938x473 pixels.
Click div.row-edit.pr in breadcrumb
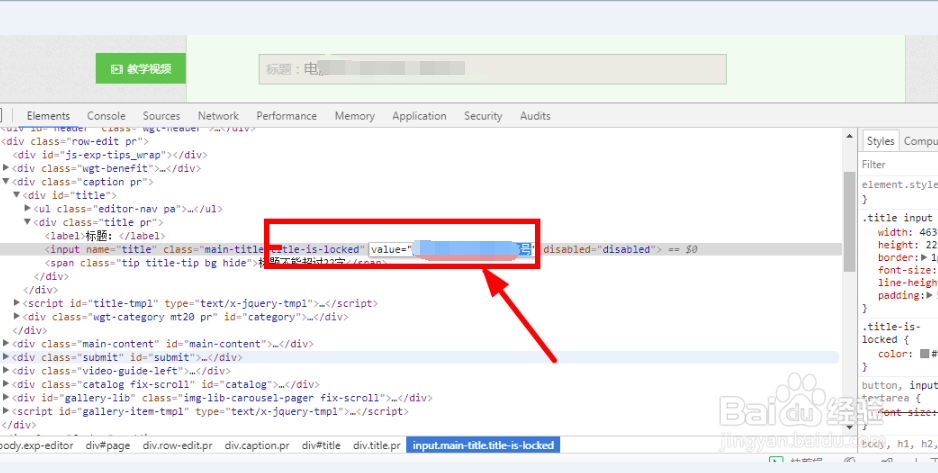177,445
